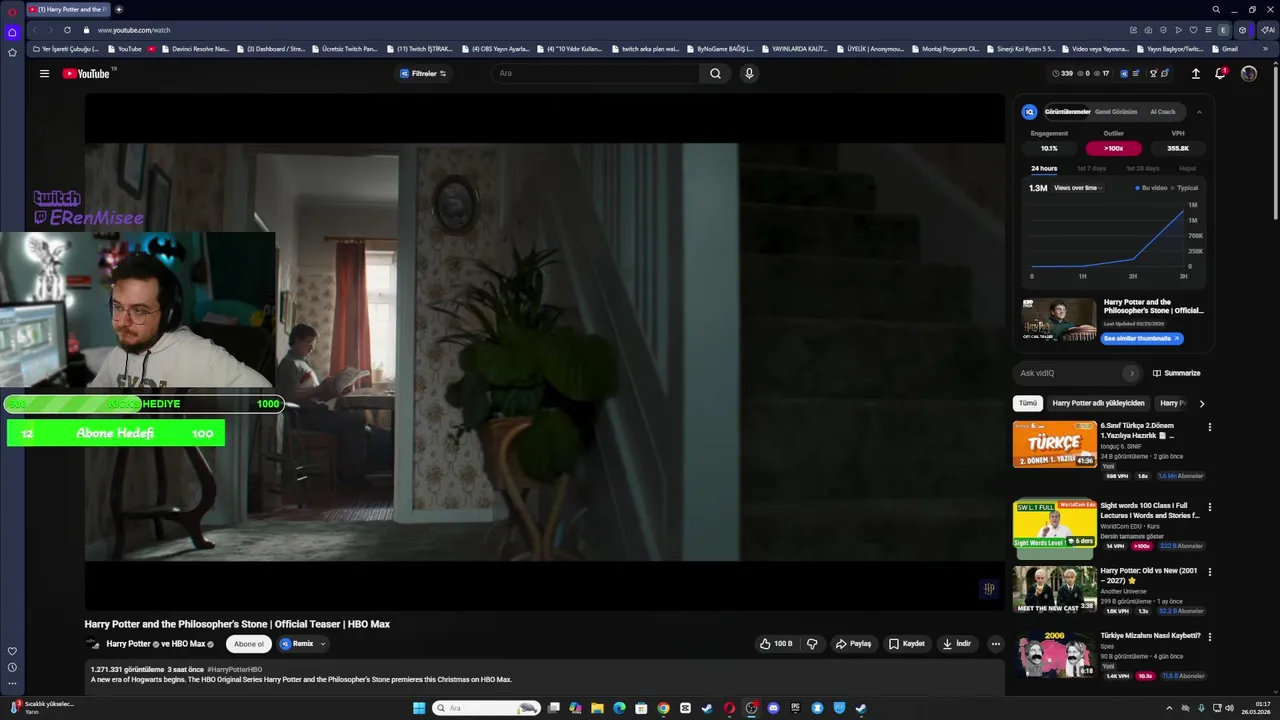Send the Ask vidIQ question arrow
The image size is (1280, 720).
(1131, 373)
